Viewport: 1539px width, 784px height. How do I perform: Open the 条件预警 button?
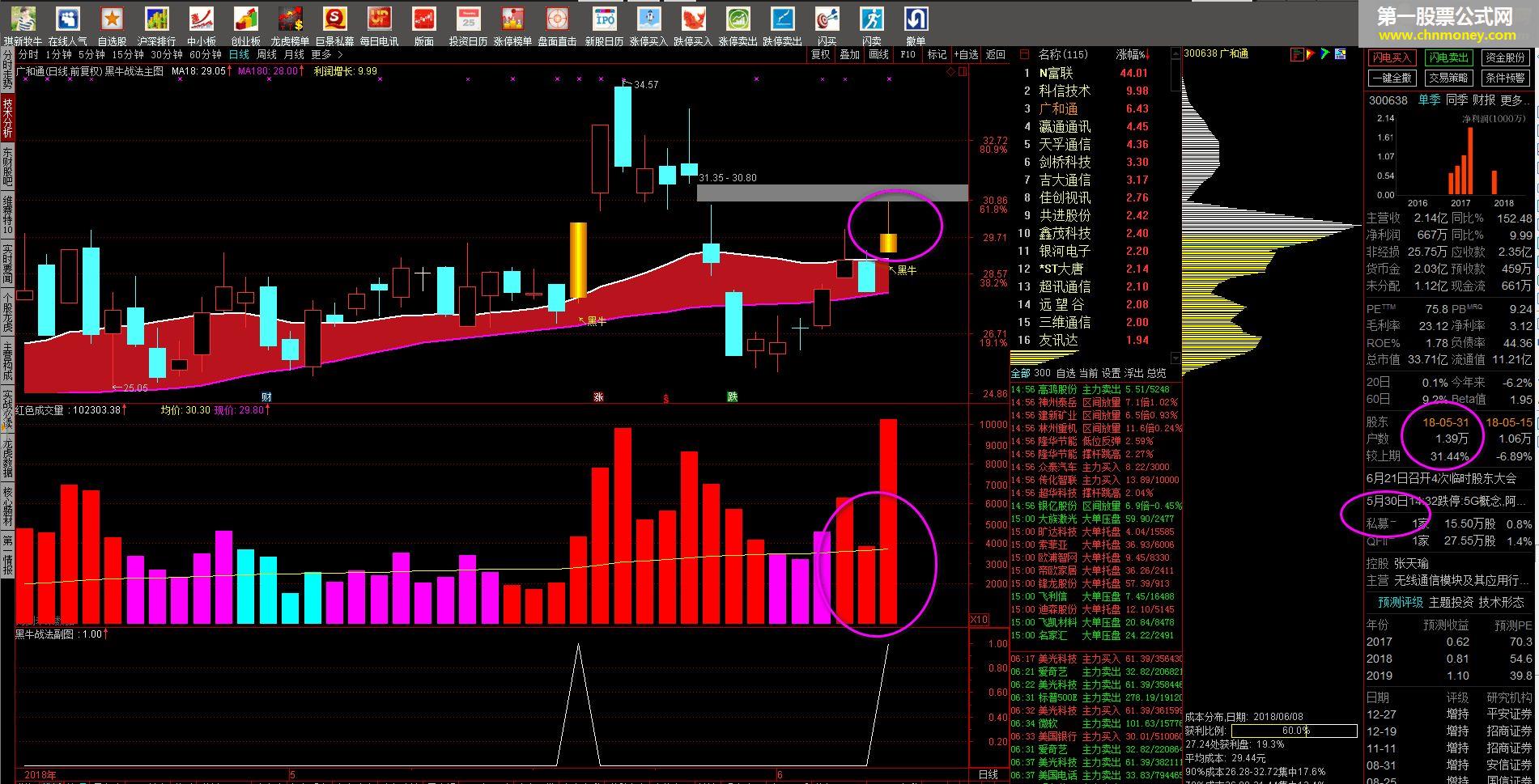(x=1505, y=78)
